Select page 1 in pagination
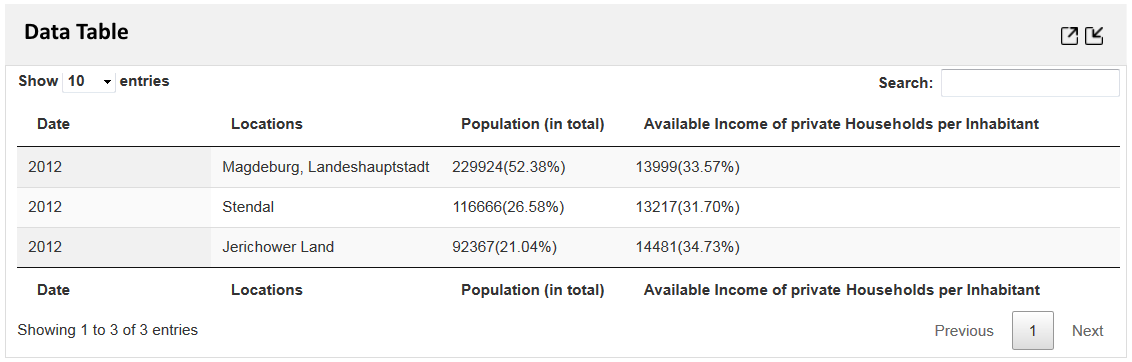1132x362 pixels. (x=1033, y=331)
